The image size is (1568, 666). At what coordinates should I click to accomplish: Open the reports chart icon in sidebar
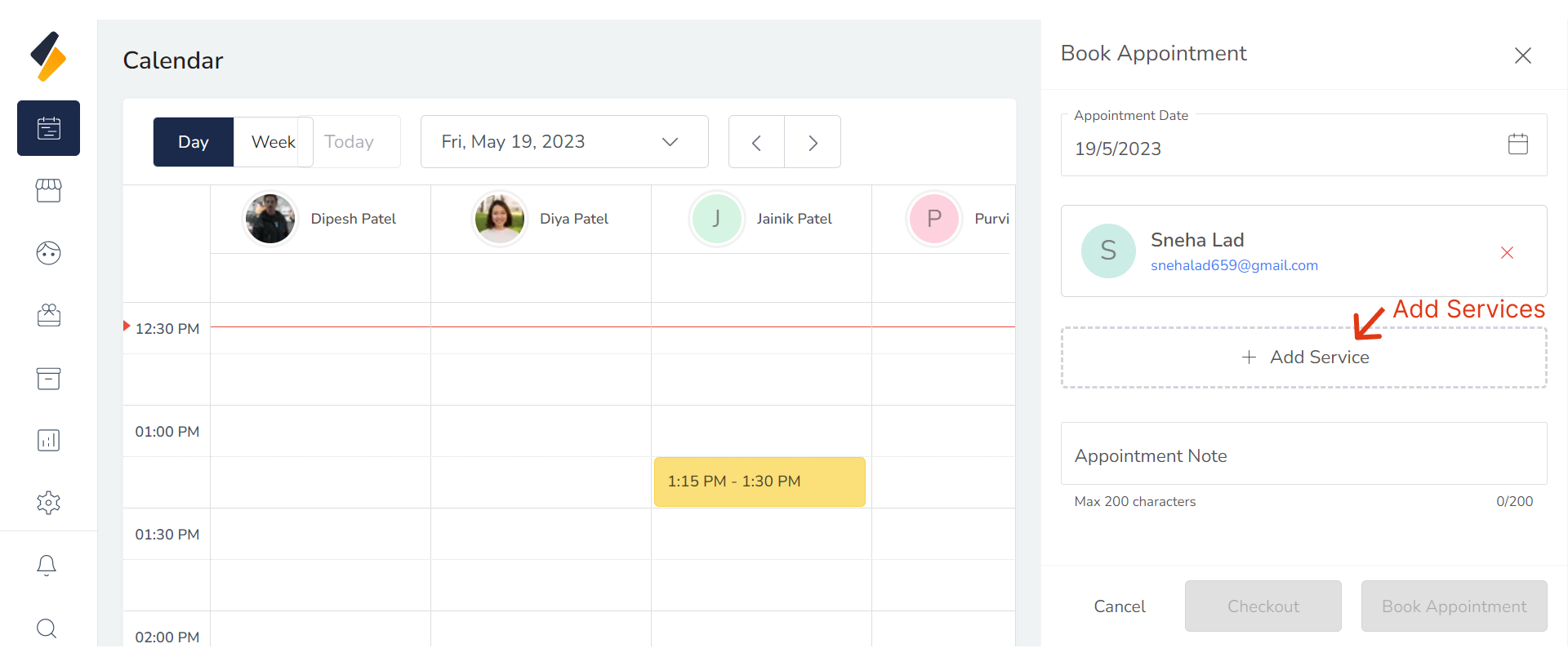pos(48,441)
